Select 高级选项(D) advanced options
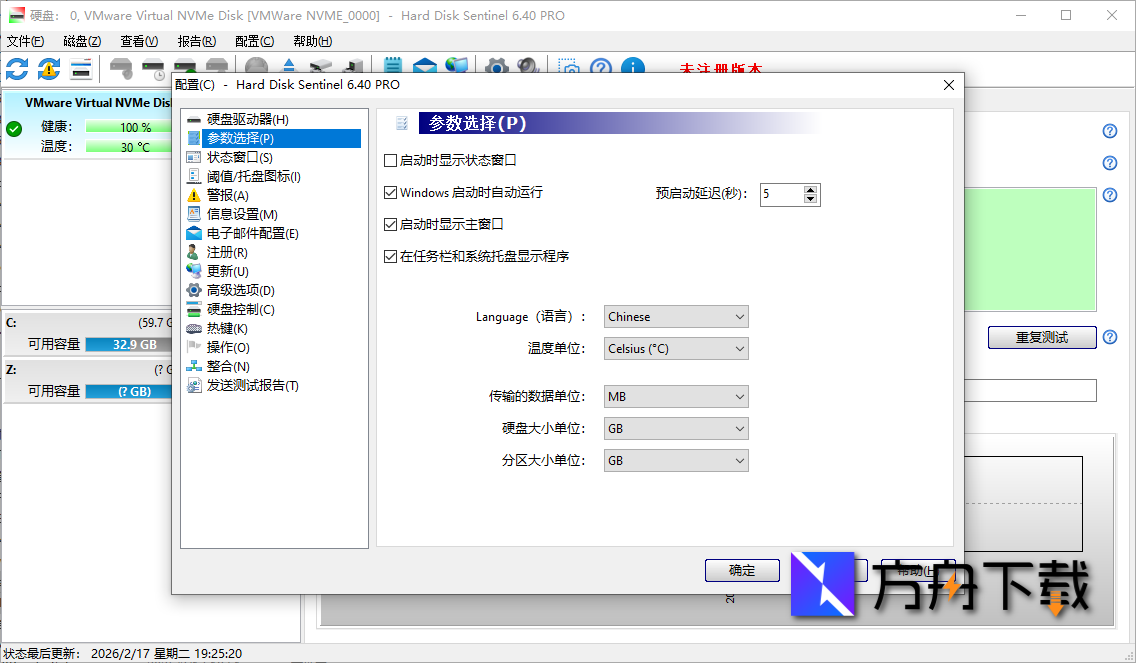Screen dimensions: 1136x663 click(x=234, y=289)
